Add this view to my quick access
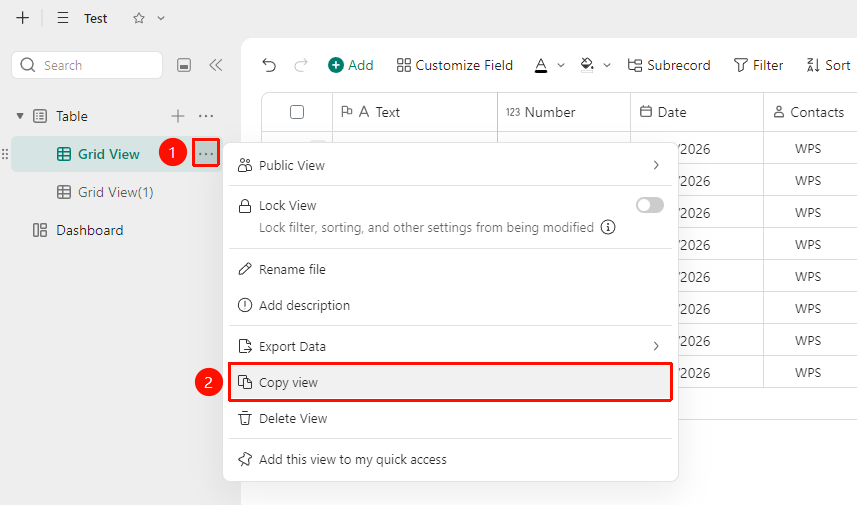The width and height of the screenshot is (857, 505). pyautogui.click(x=450, y=459)
